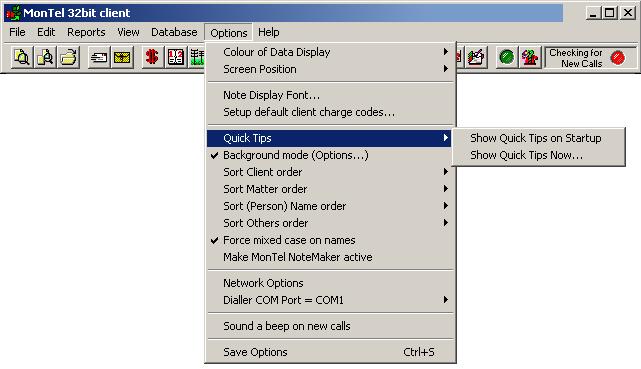
Task: Expand Colour of Data Display submenu
Action: [329, 52]
